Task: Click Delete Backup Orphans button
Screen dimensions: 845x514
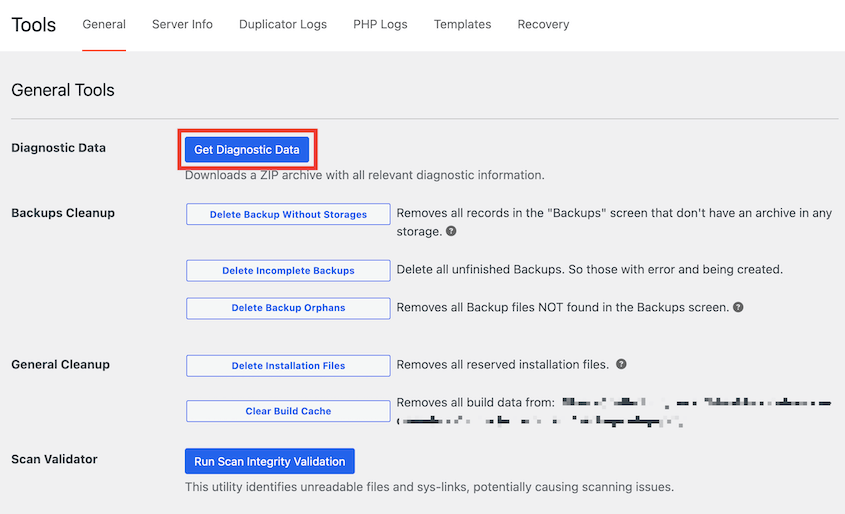Action: click(x=288, y=308)
